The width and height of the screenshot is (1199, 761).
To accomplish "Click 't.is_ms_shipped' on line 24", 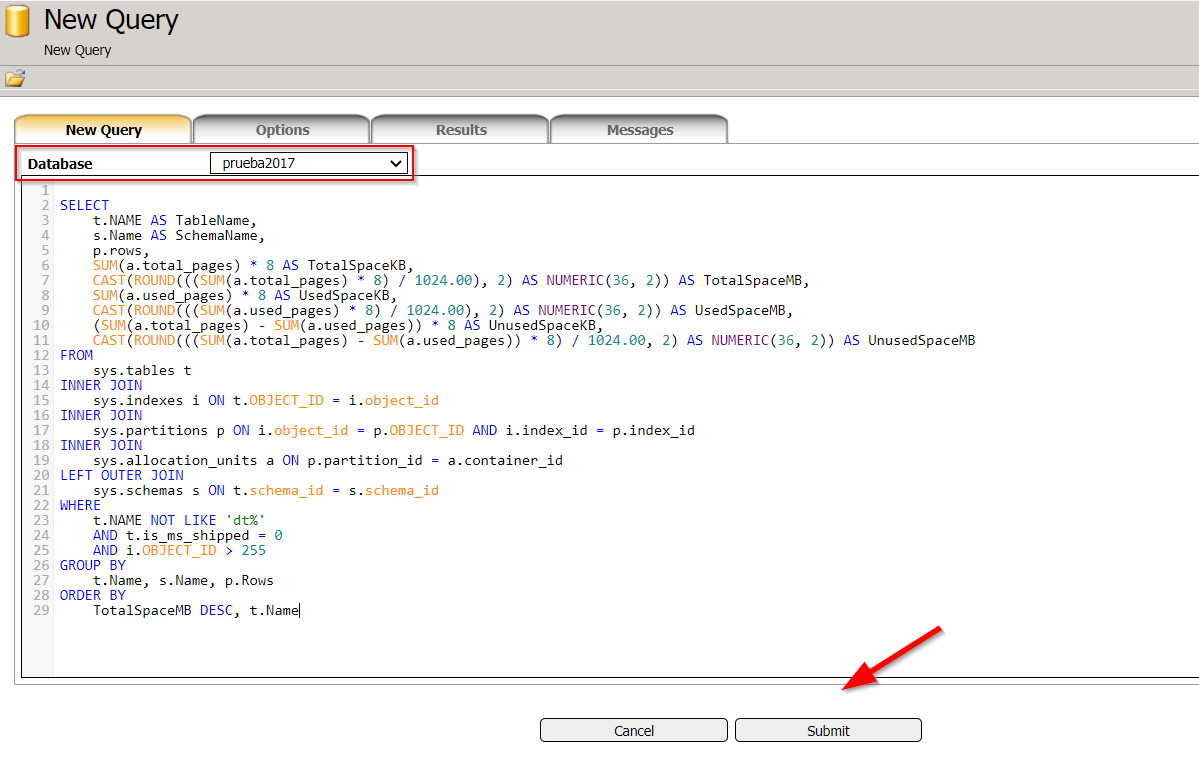I will (x=188, y=535).
